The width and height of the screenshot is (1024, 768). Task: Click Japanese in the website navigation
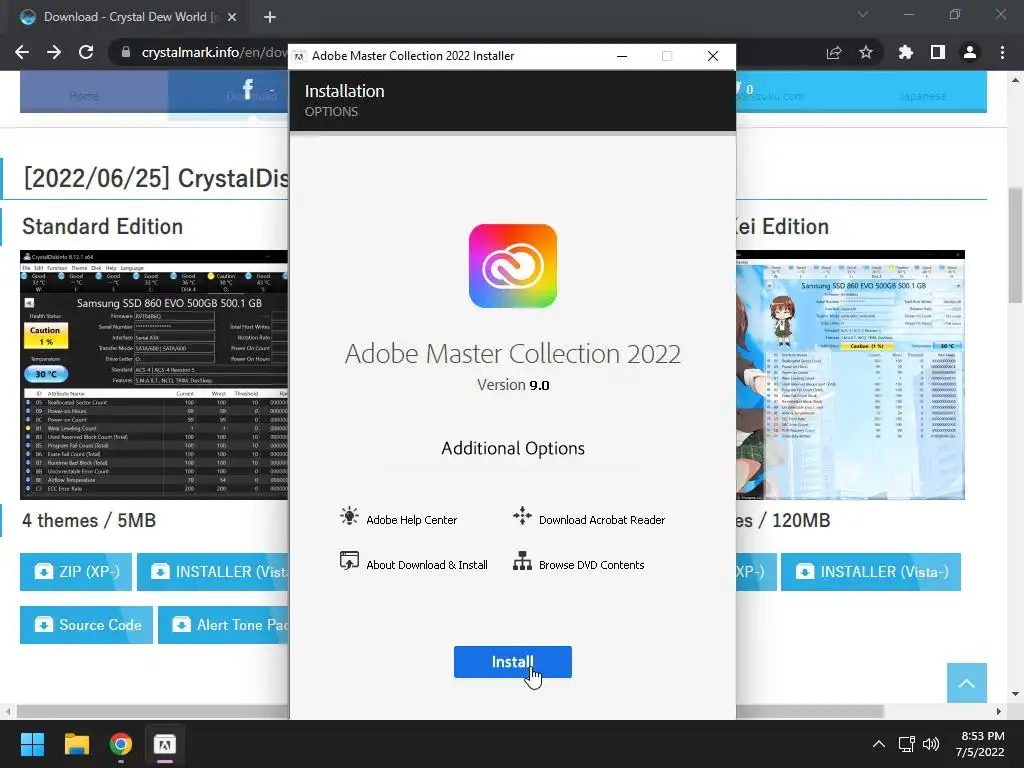coord(922,96)
